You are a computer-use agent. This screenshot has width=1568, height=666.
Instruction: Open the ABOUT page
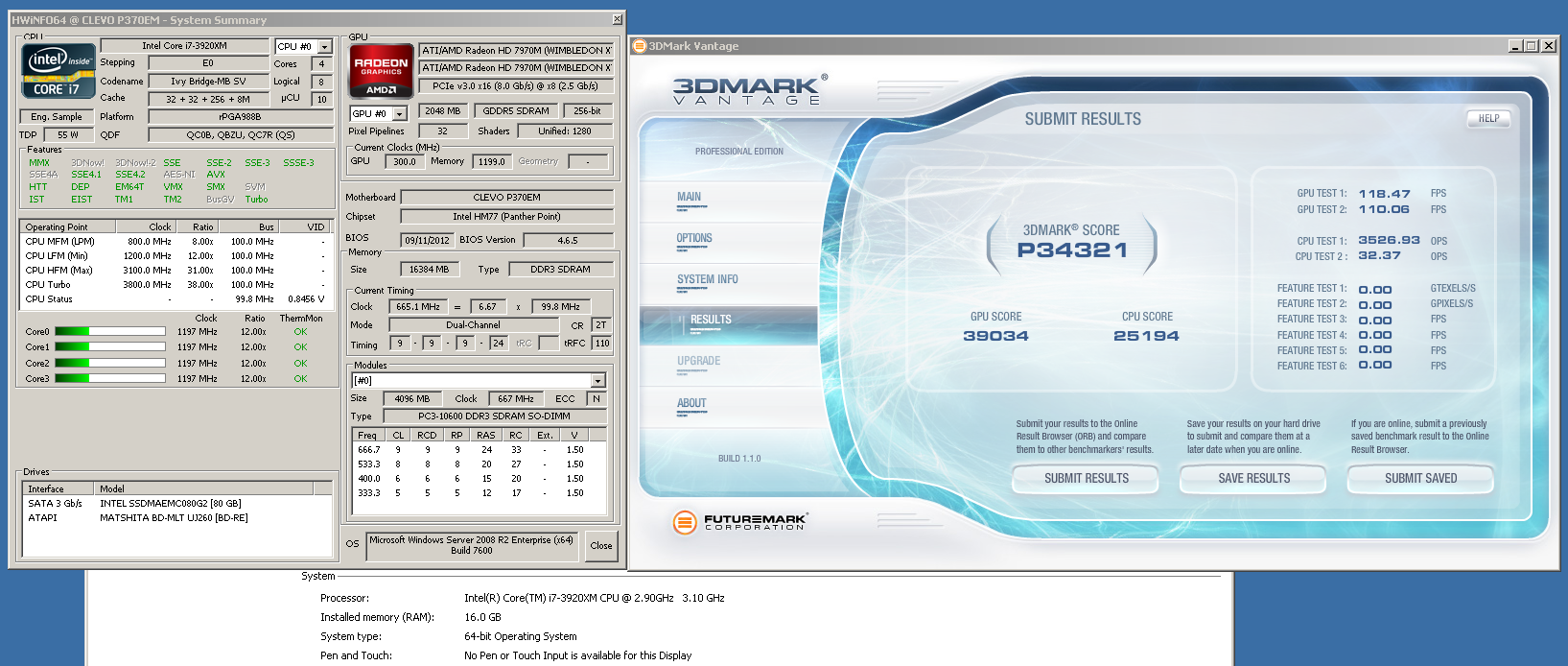(691, 403)
